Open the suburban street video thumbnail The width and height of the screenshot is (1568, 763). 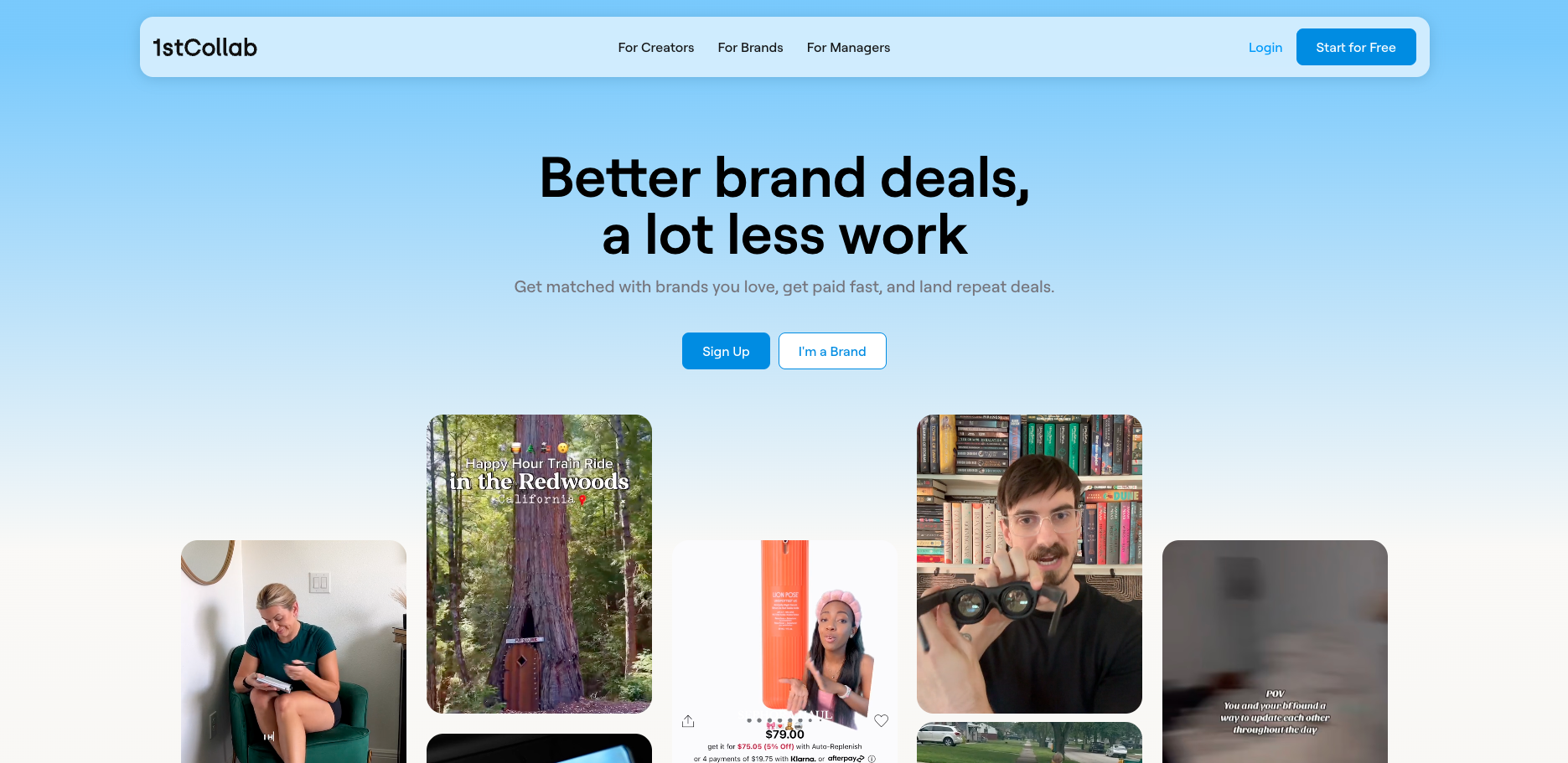click(1029, 743)
